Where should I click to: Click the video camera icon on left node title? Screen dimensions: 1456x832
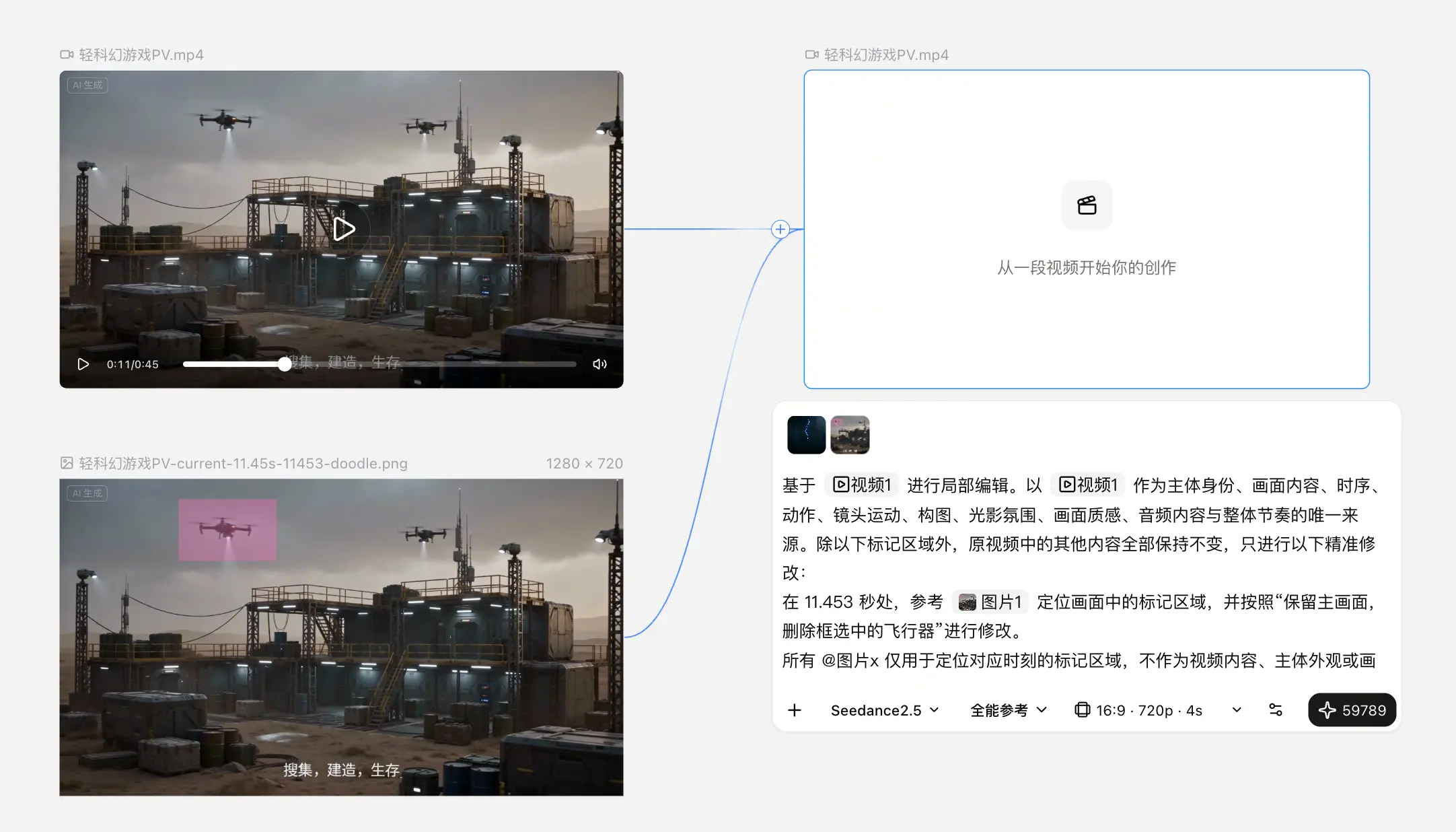point(67,55)
